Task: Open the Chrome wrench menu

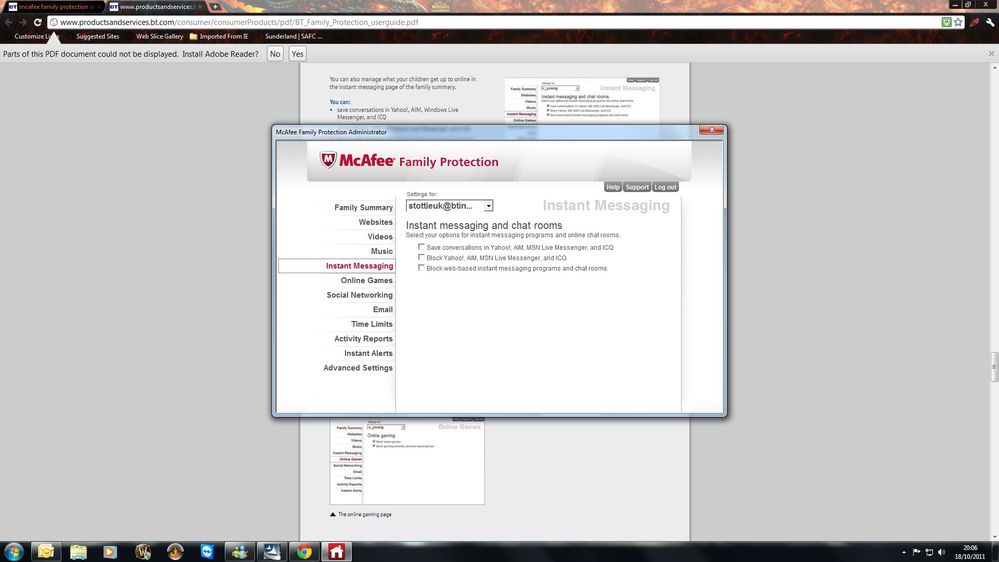Action: pyautogui.click(x=989, y=22)
